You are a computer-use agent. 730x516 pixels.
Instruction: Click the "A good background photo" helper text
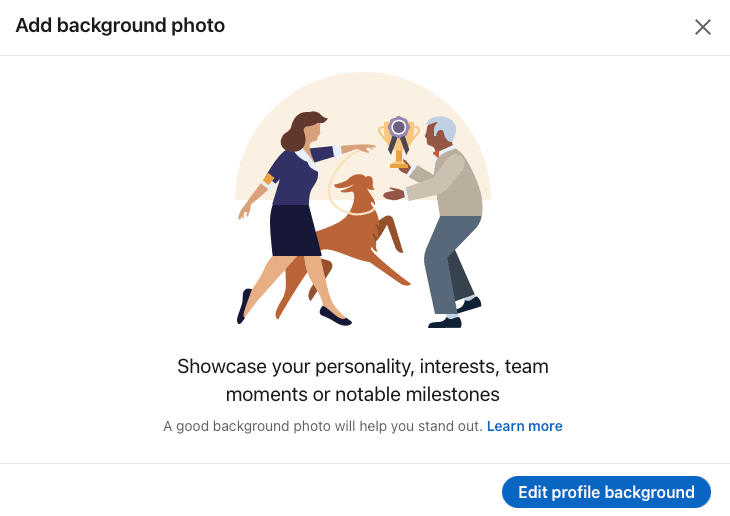click(x=322, y=426)
